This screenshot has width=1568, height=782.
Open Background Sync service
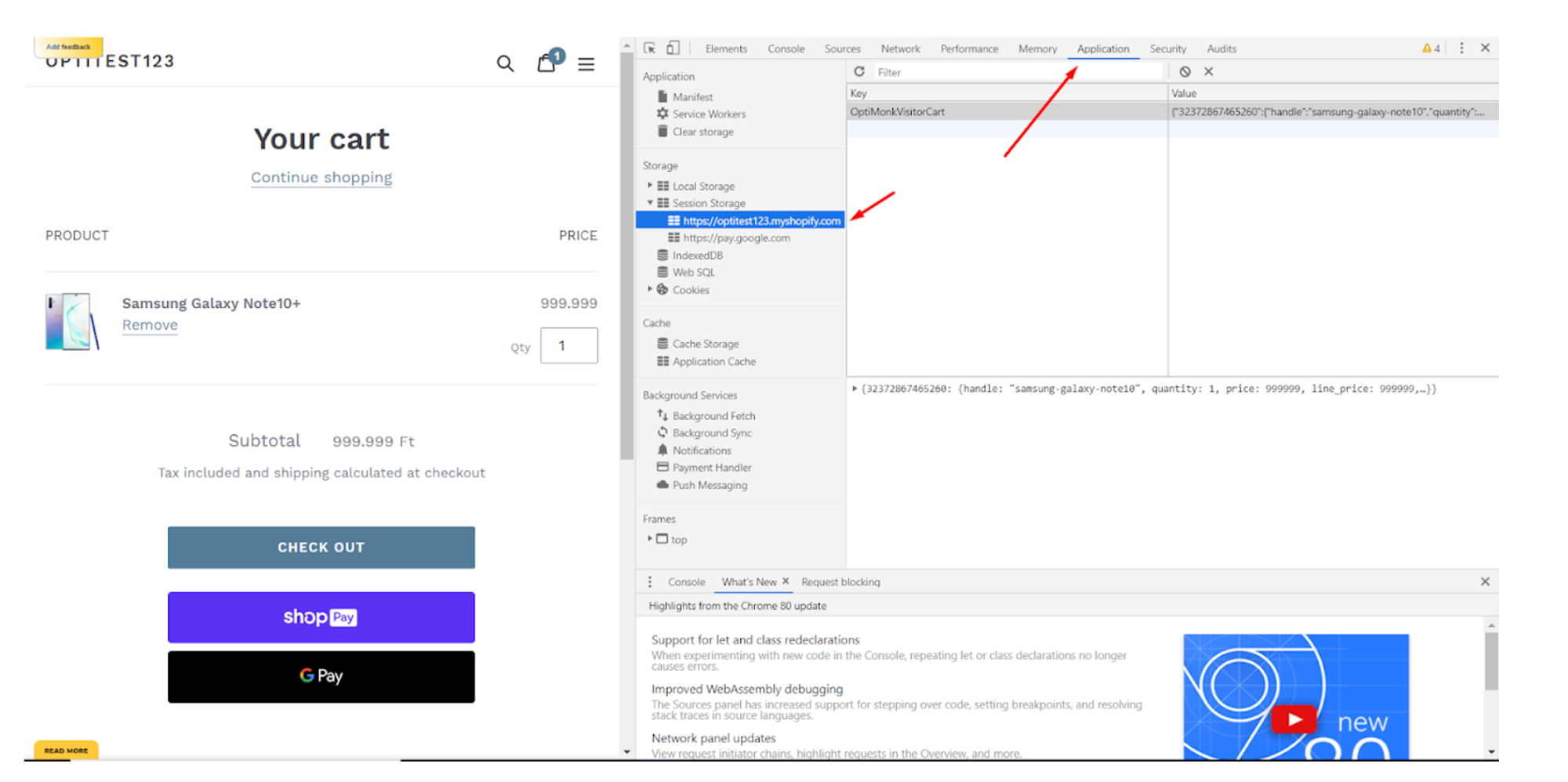click(x=712, y=433)
